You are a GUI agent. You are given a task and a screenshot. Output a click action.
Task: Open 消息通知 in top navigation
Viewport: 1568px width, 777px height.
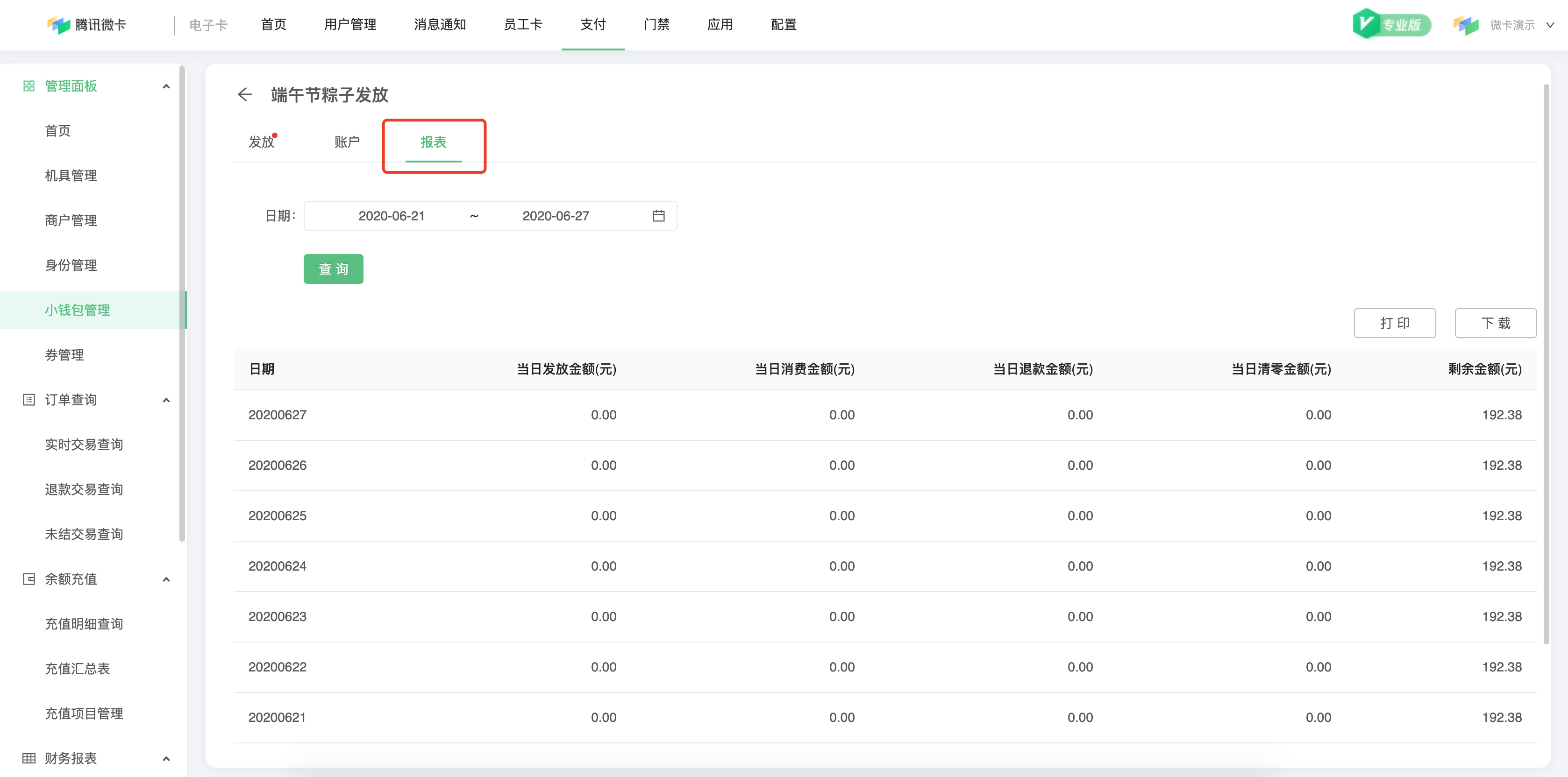pyautogui.click(x=440, y=25)
